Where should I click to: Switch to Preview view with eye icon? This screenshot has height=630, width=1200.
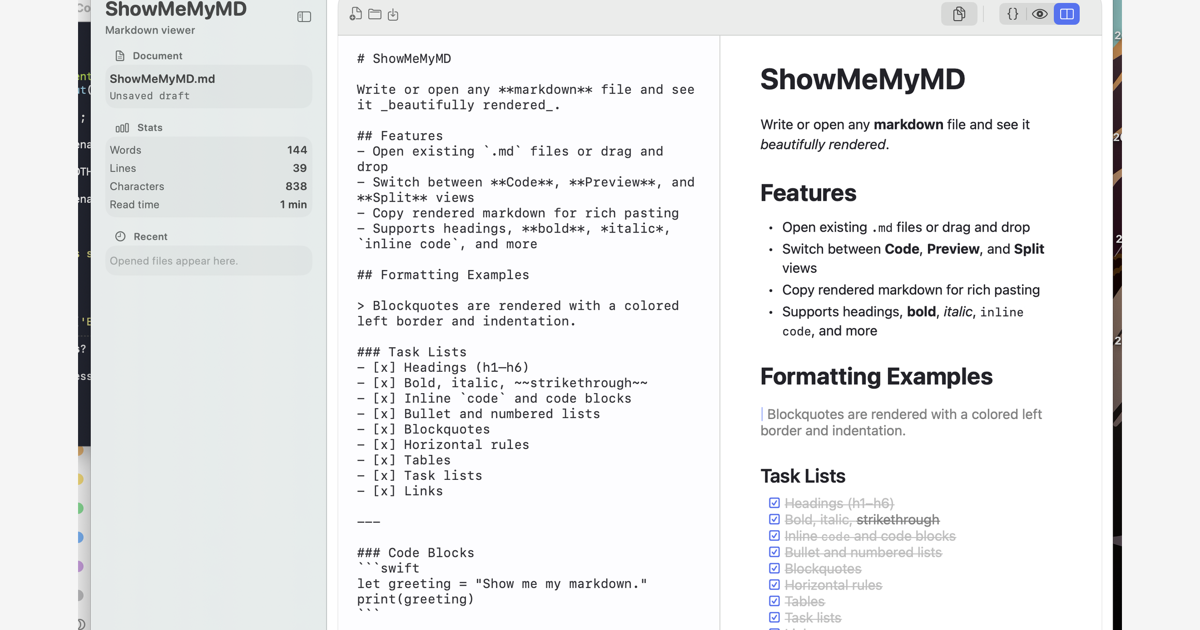tap(1040, 14)
